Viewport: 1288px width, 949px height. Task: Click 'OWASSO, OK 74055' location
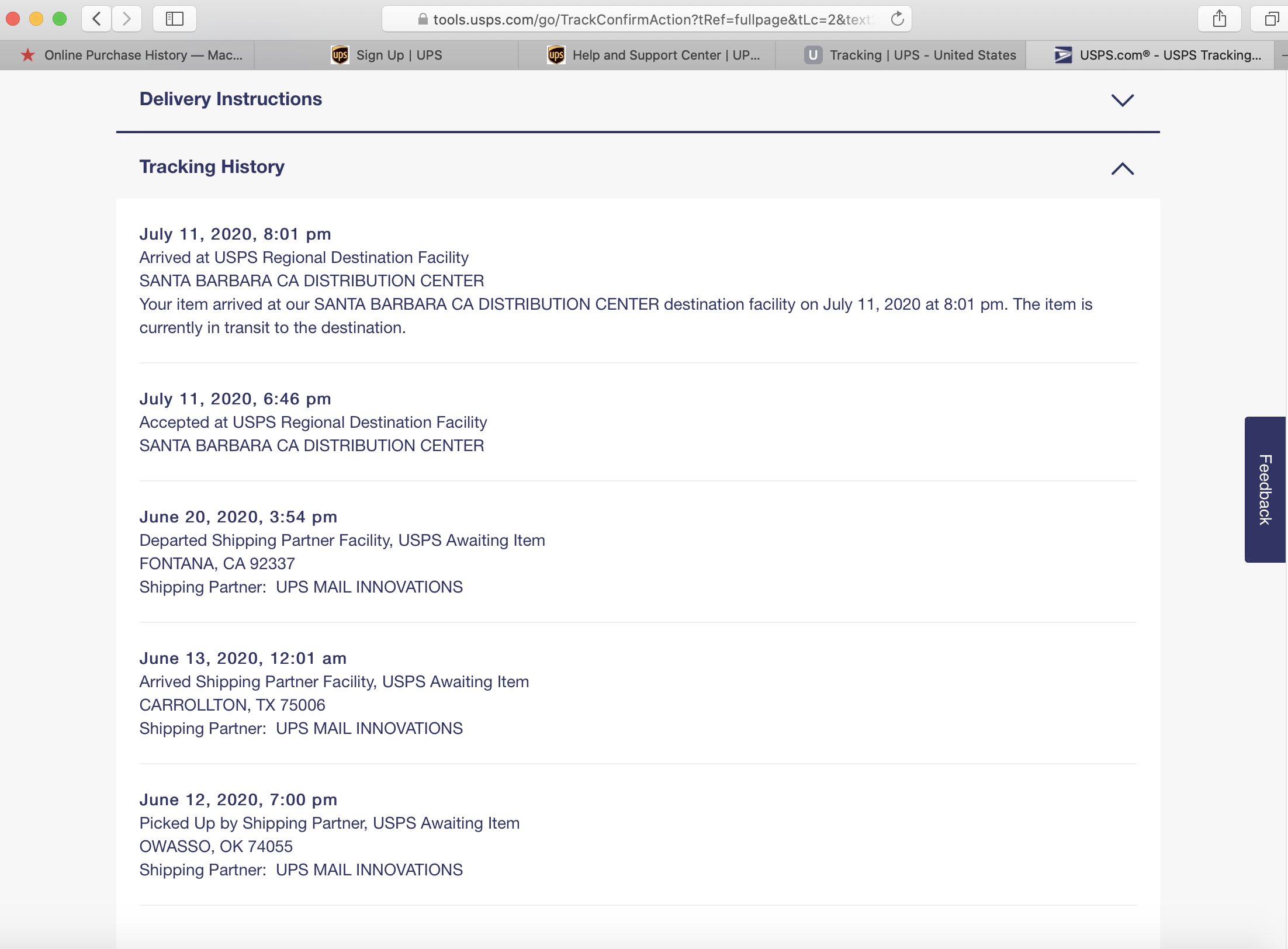coord(216,846)
